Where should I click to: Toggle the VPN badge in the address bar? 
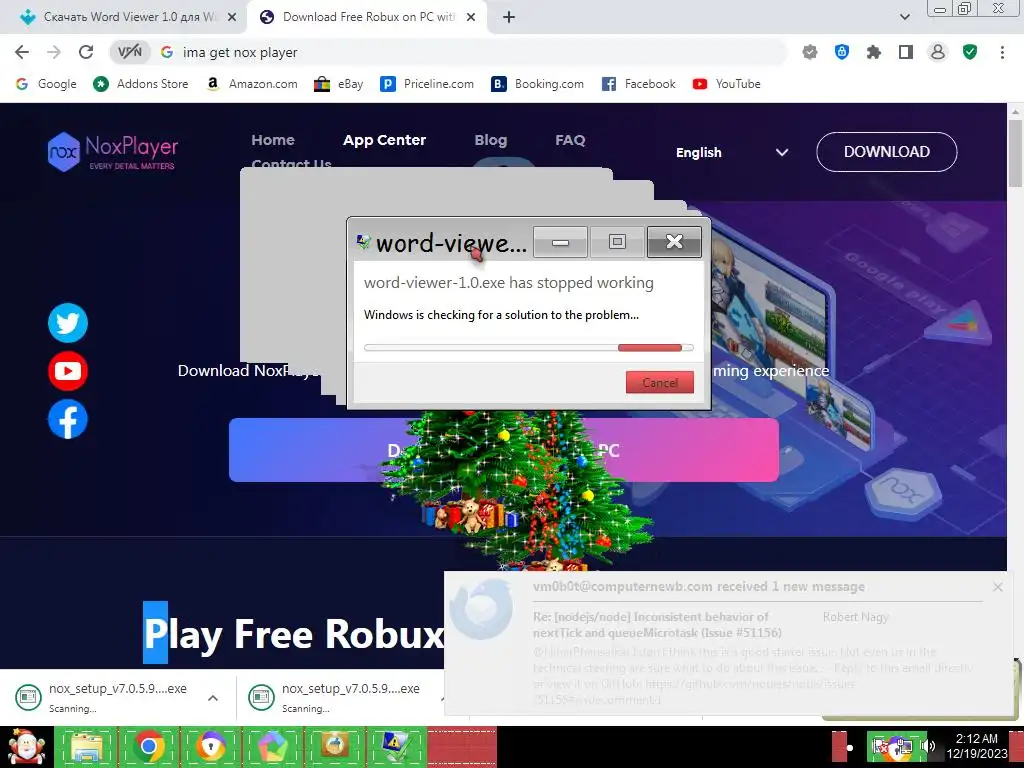pos(129,52)
